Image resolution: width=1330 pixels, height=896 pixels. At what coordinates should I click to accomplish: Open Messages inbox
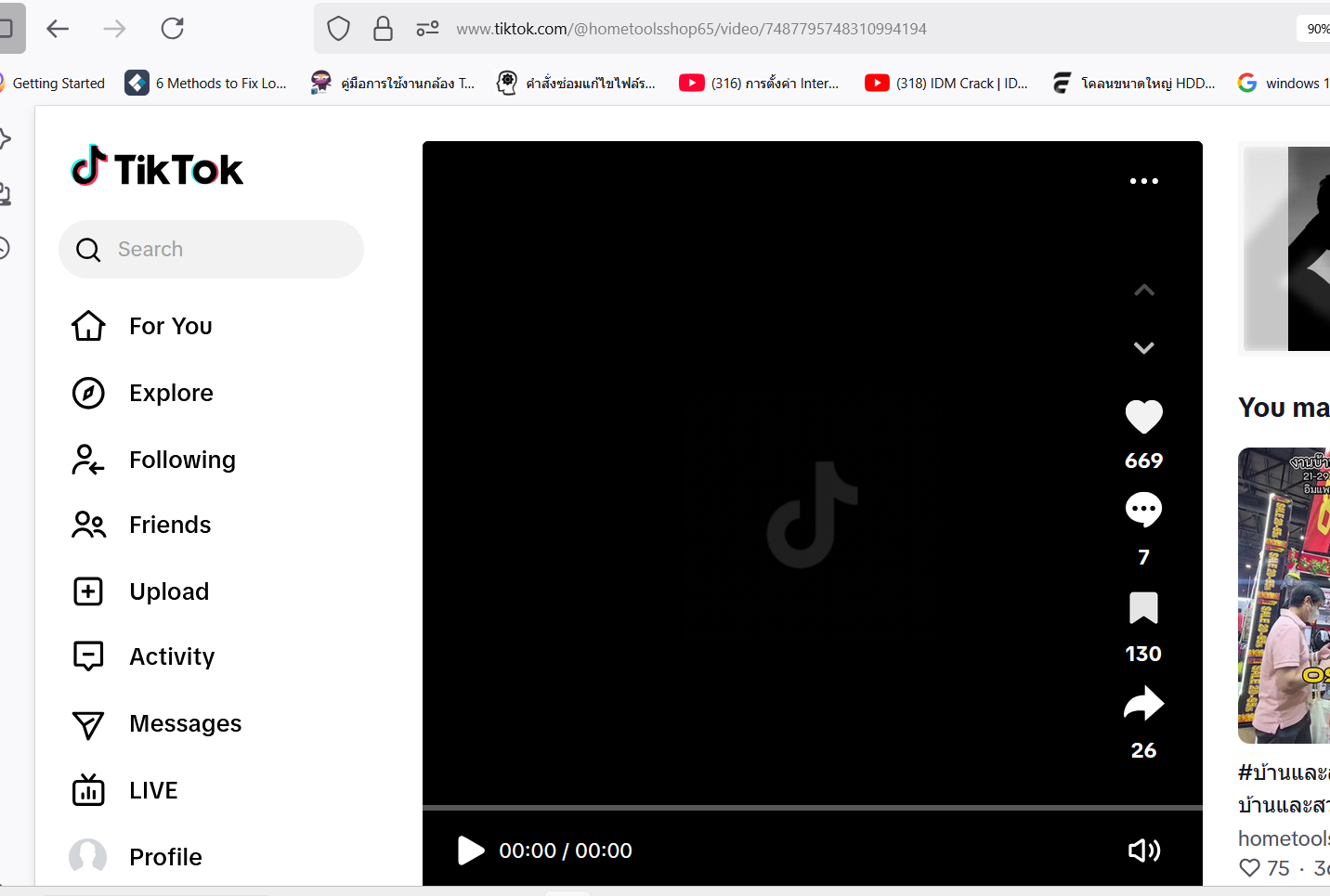click(x=185, y=723)
